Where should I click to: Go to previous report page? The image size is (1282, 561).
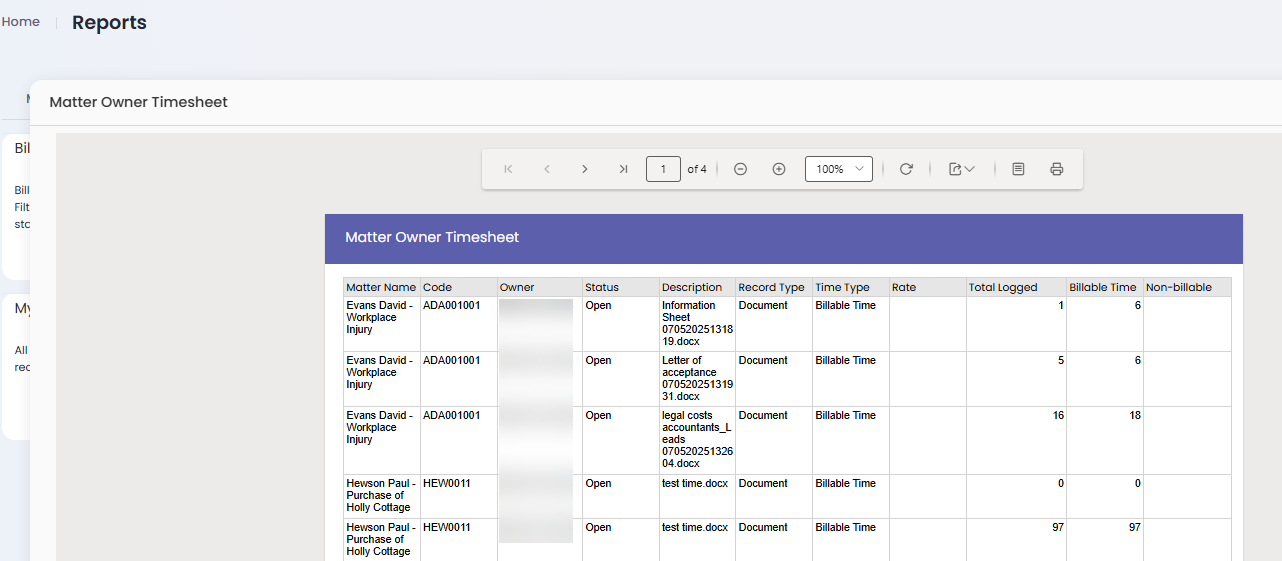(x=546, y=169)
